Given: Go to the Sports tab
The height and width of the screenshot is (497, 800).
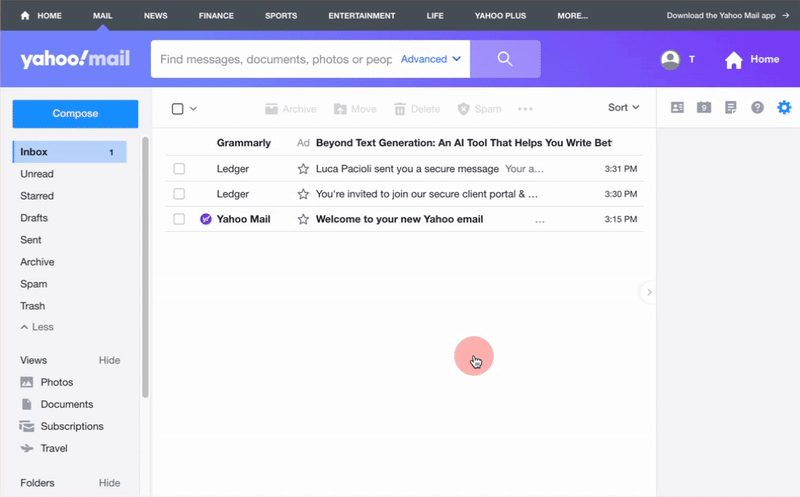Looking at the screenshot, I should click(x=280, y=16).
